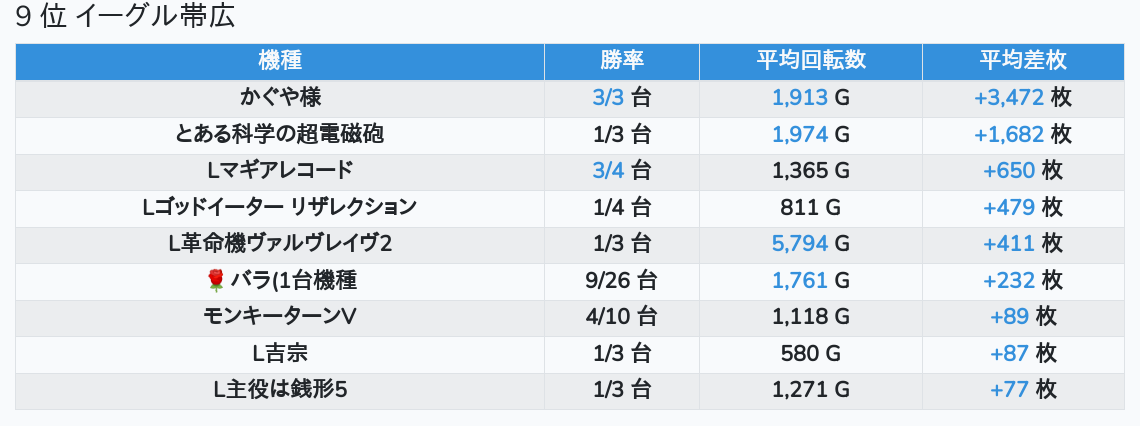
Task: Click L主役は銭形5 in table
Action: (x=280, y=390)
